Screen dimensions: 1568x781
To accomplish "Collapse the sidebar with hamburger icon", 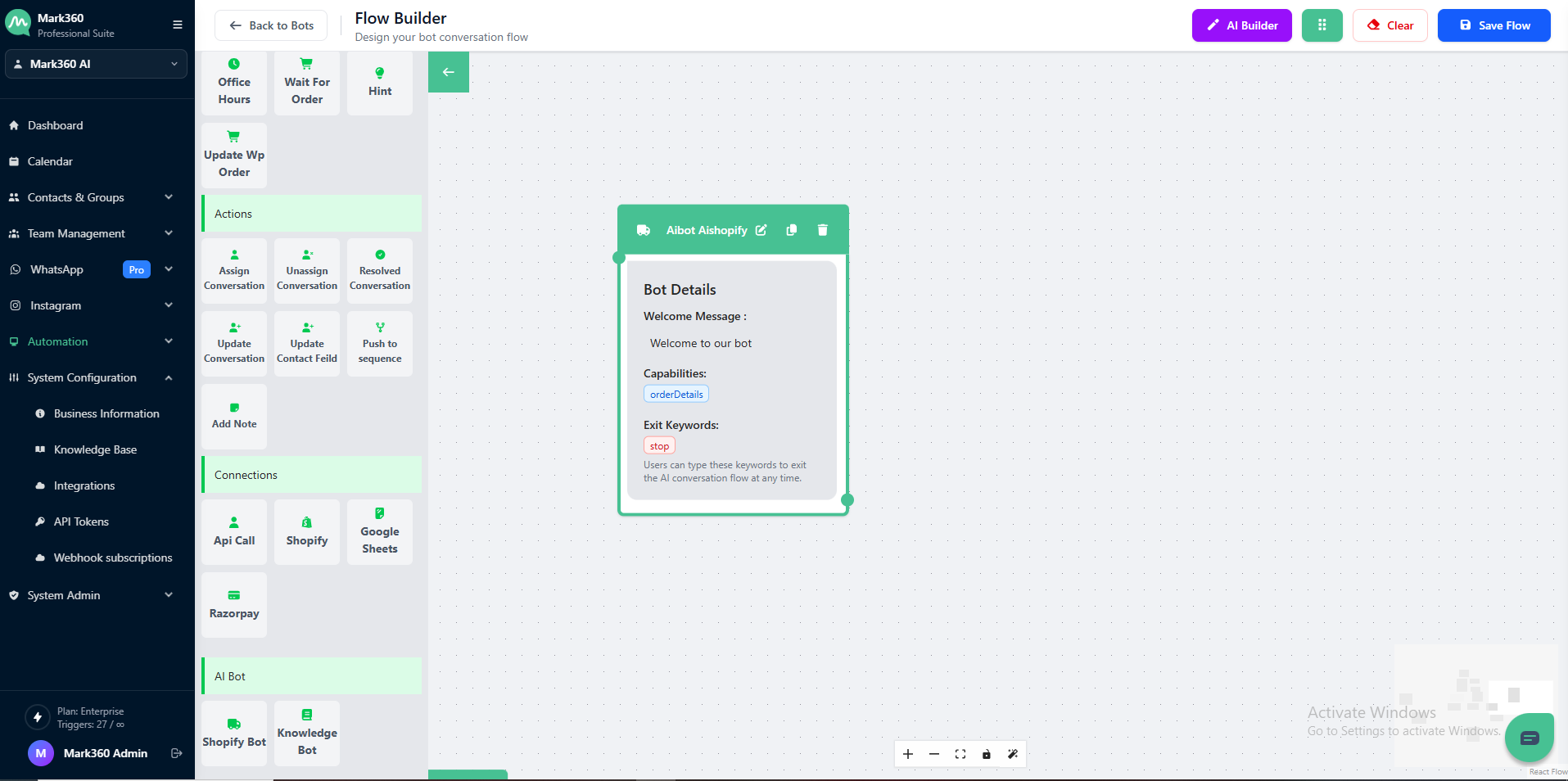I will click(x=177, y=25).
